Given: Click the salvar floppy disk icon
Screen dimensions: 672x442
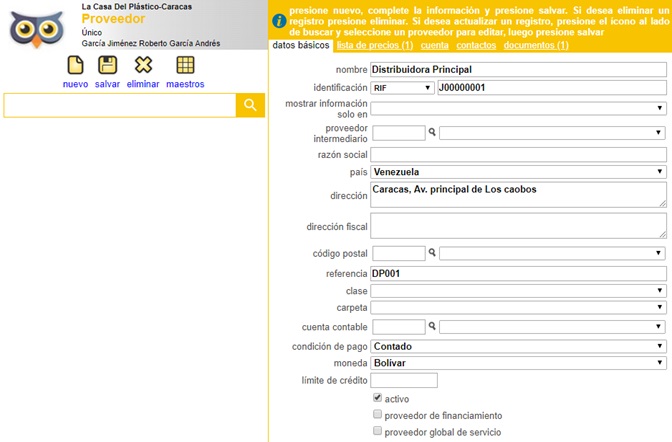Looking at the screenshot, I should coord(108,65).
